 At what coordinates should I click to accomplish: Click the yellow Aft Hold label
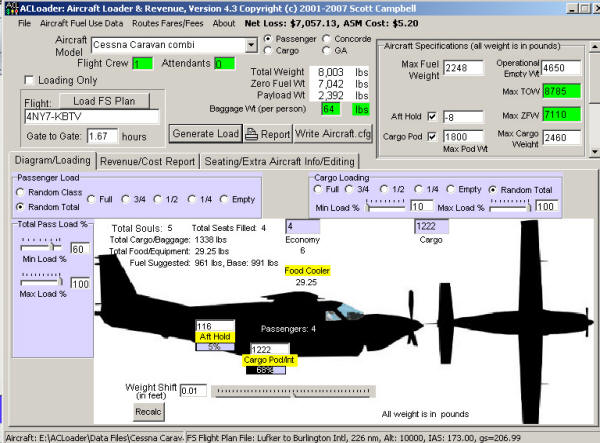click(215, 337)
